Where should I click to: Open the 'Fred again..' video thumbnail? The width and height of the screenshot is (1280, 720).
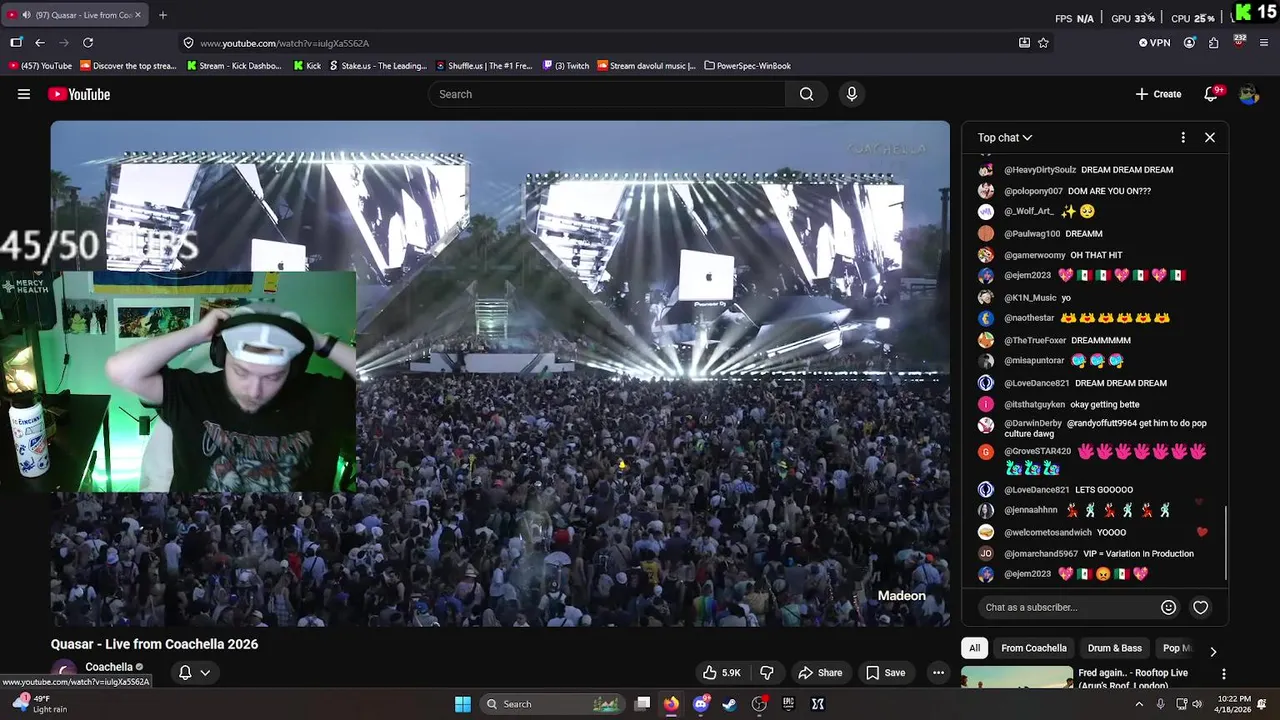click(1017, 678)
